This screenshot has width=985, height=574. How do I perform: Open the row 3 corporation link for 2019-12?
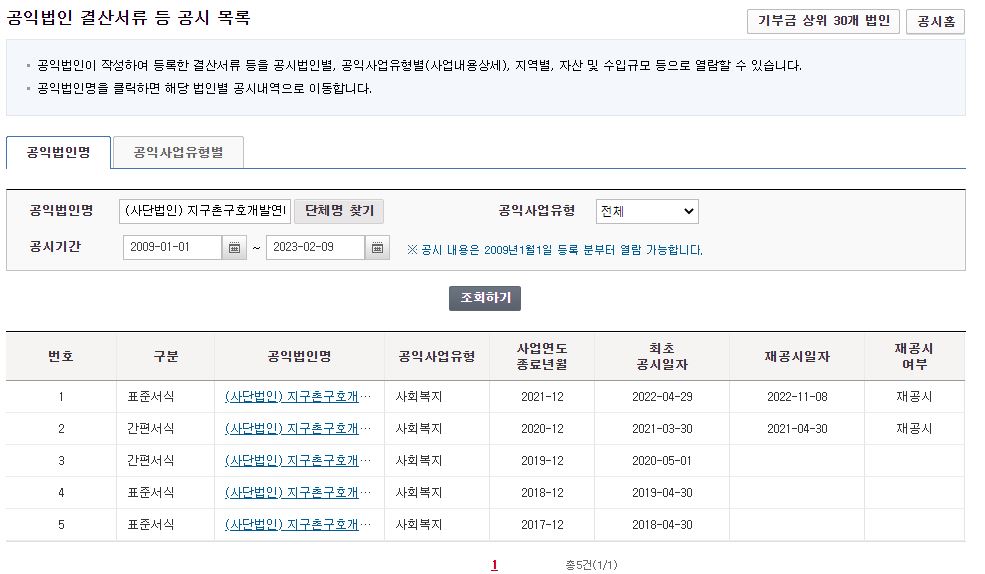291,461
